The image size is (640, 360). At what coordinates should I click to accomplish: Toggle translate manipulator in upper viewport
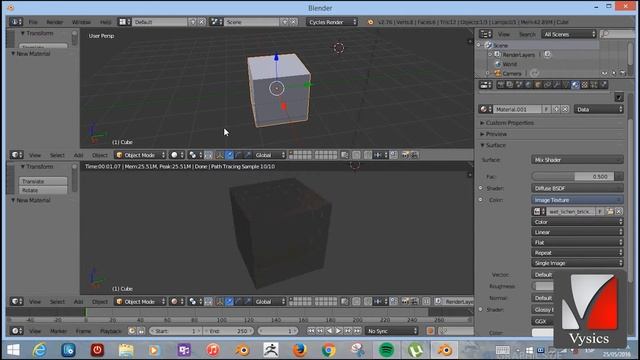tap(229, 155)
